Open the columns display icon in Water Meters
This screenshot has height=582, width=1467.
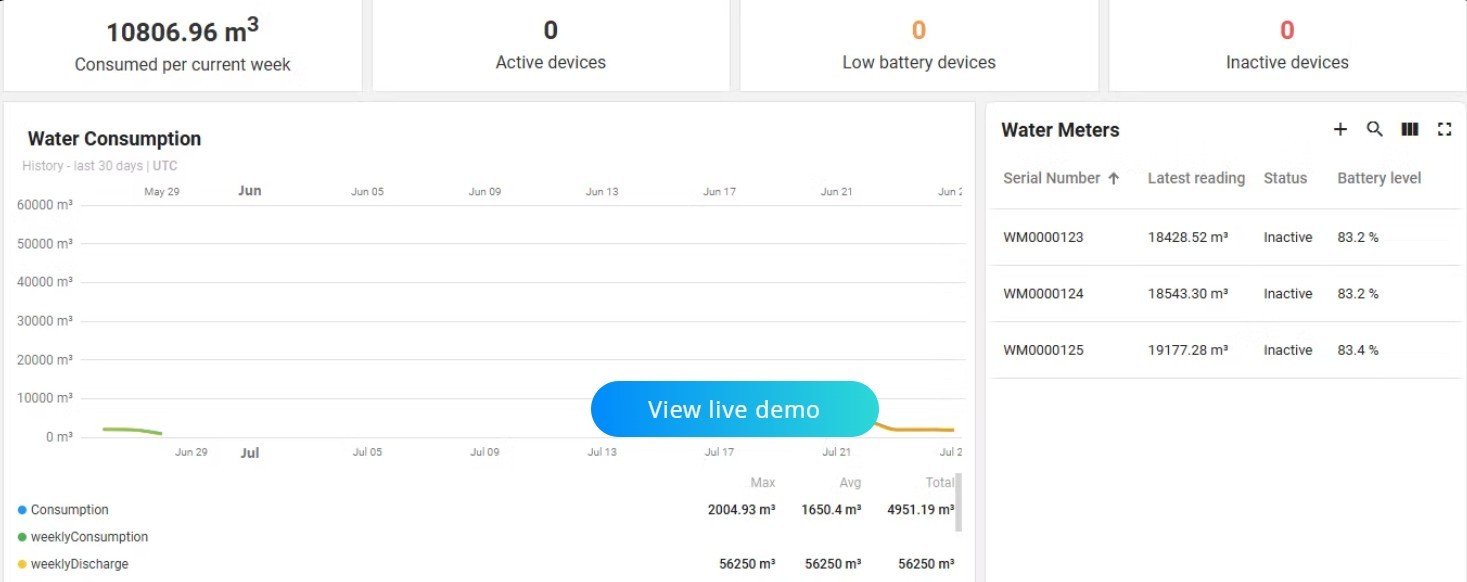(1410, 129)
